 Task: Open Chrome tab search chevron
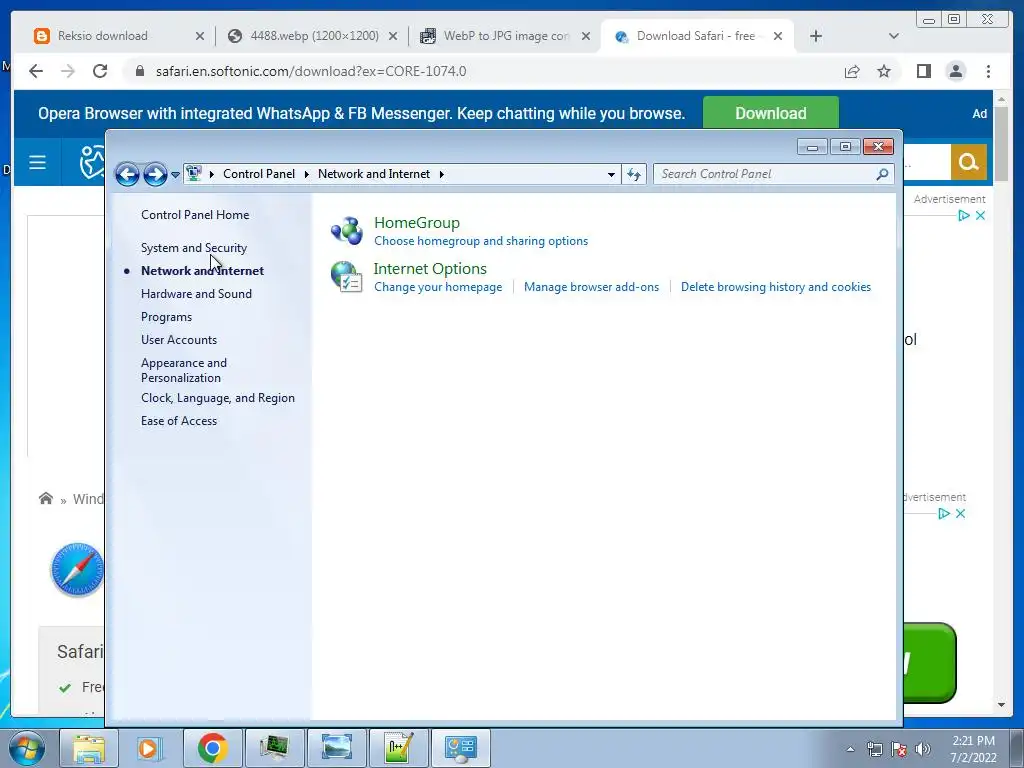(x=893, y=36)
